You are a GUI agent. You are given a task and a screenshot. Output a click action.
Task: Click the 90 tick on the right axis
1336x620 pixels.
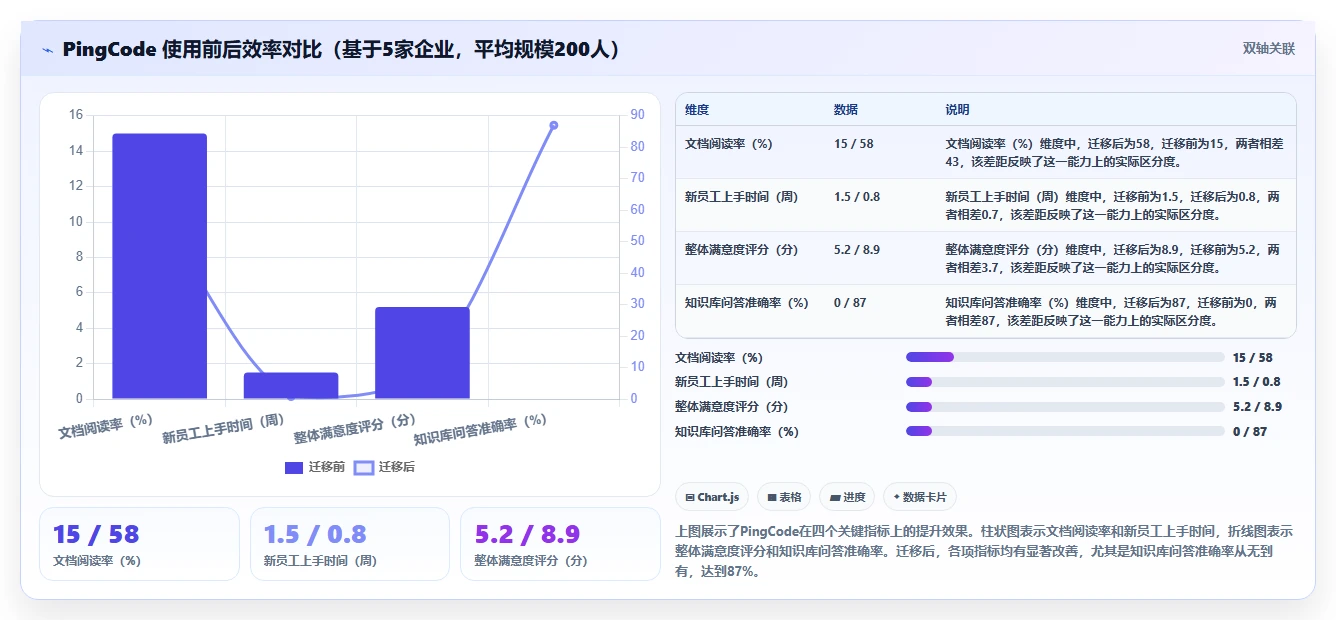coord(636,115)
